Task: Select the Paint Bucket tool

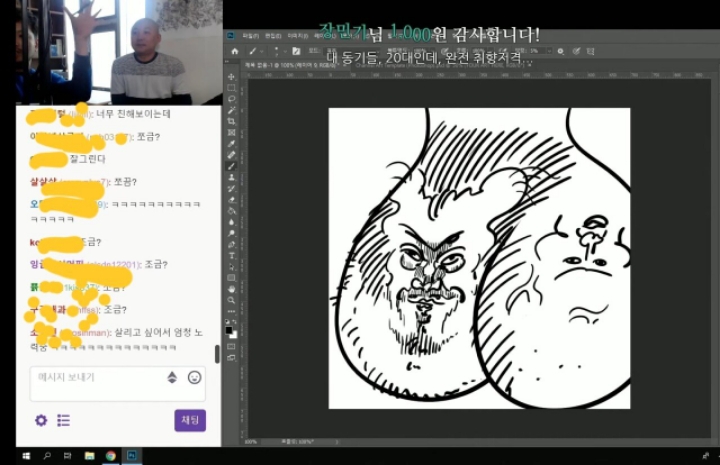Action: click(x=231, y=211)
